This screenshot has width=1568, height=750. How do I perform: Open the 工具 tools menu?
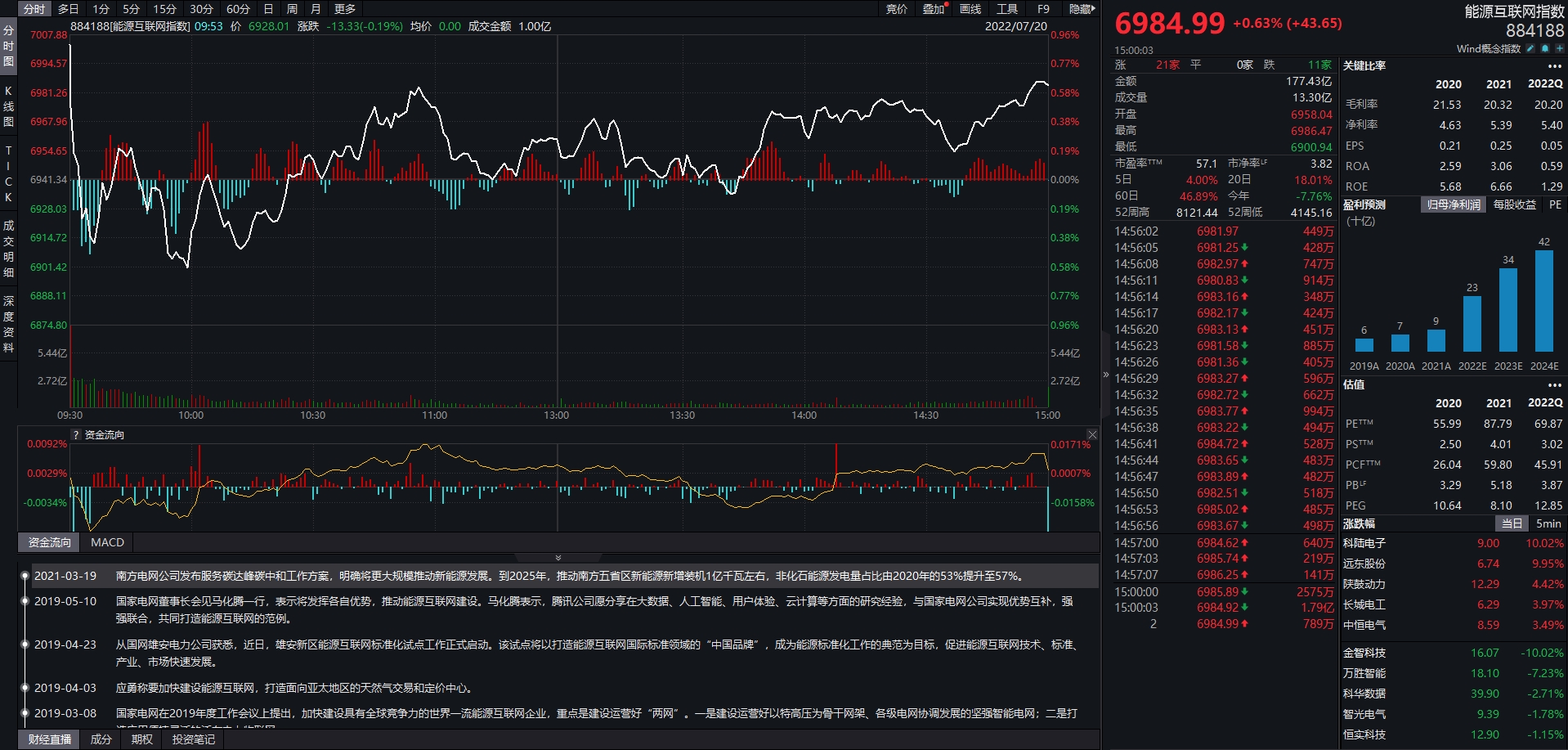click(x=1007, y=9)
